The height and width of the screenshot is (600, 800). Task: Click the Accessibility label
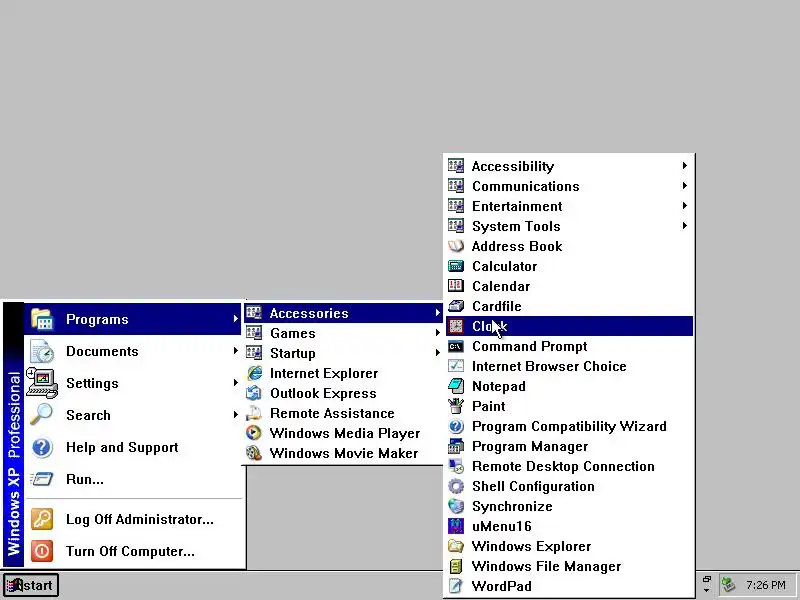coord(513,166)
